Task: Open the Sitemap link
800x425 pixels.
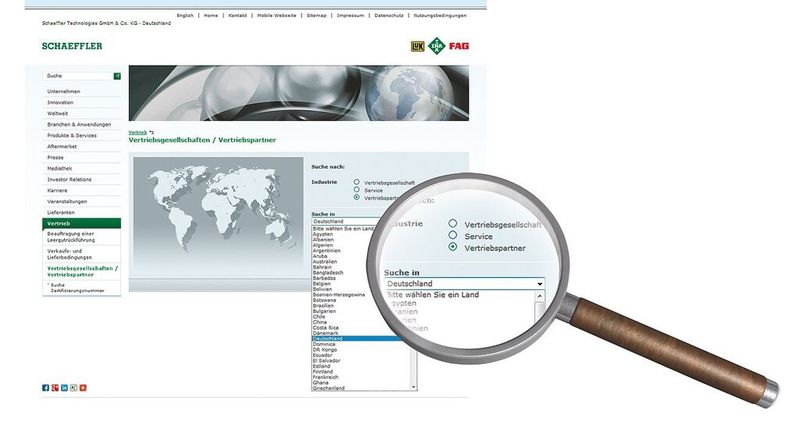Action: [316, 16]
